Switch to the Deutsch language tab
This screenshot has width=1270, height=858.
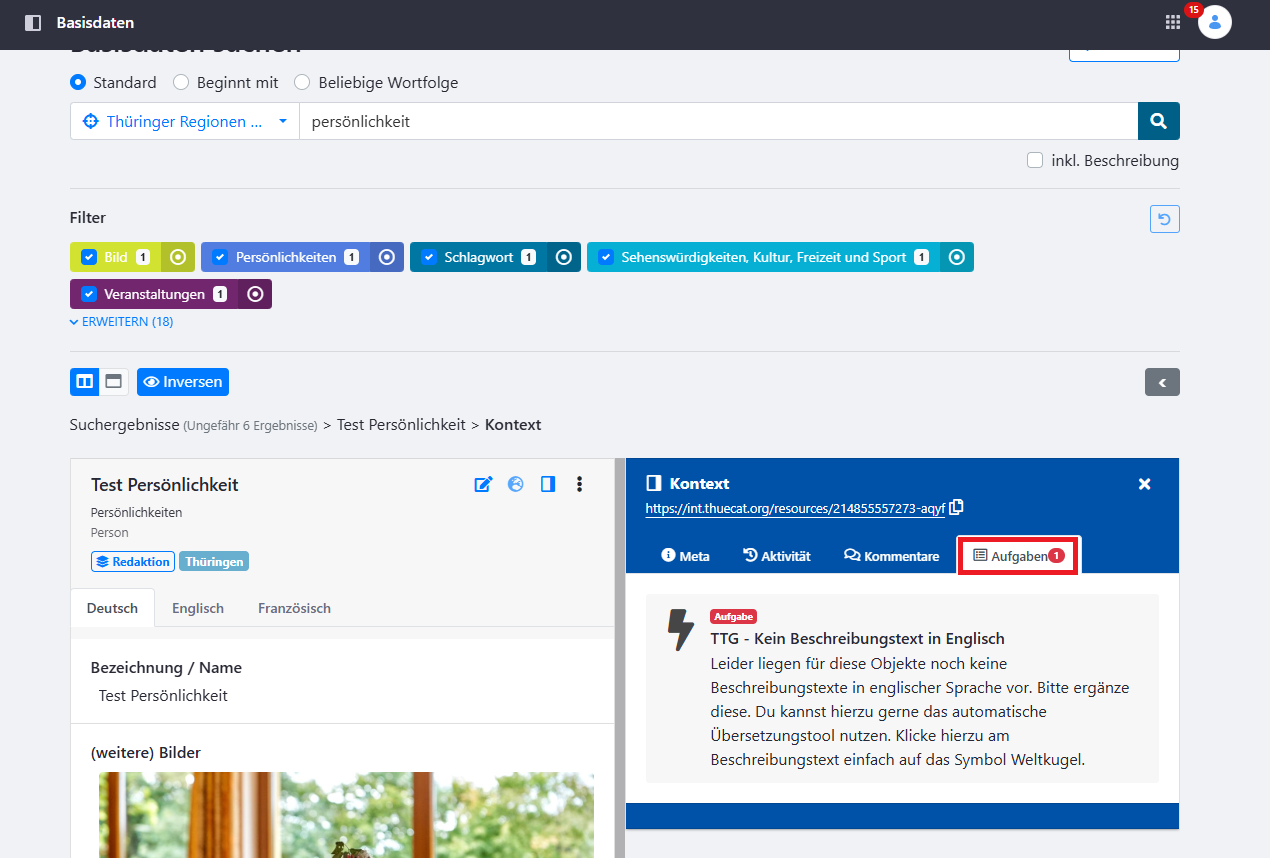point(112,608)
